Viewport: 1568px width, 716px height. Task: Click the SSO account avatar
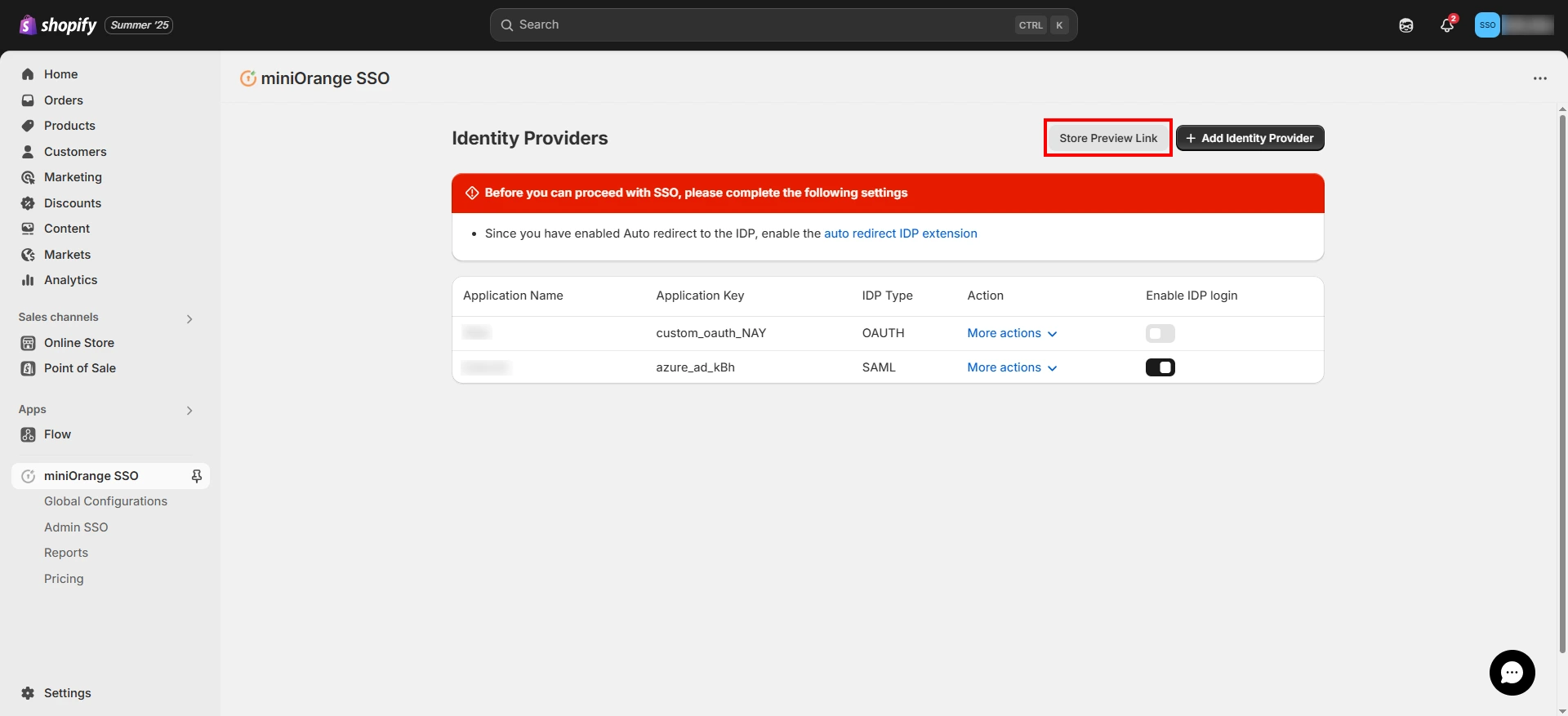1487,25
